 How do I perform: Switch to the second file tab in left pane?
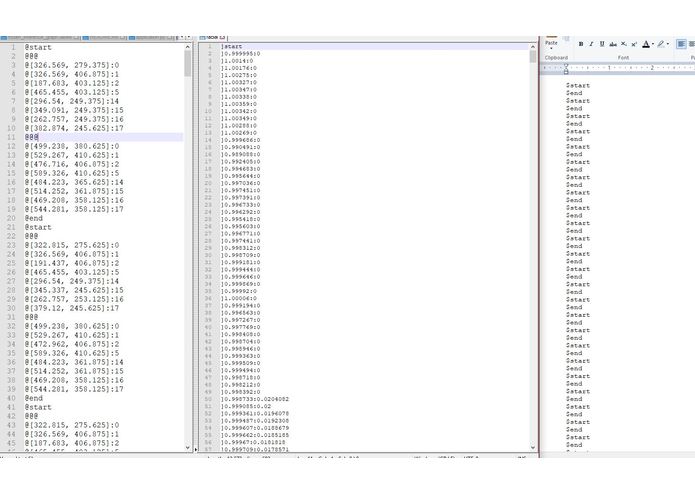(105, 37)
